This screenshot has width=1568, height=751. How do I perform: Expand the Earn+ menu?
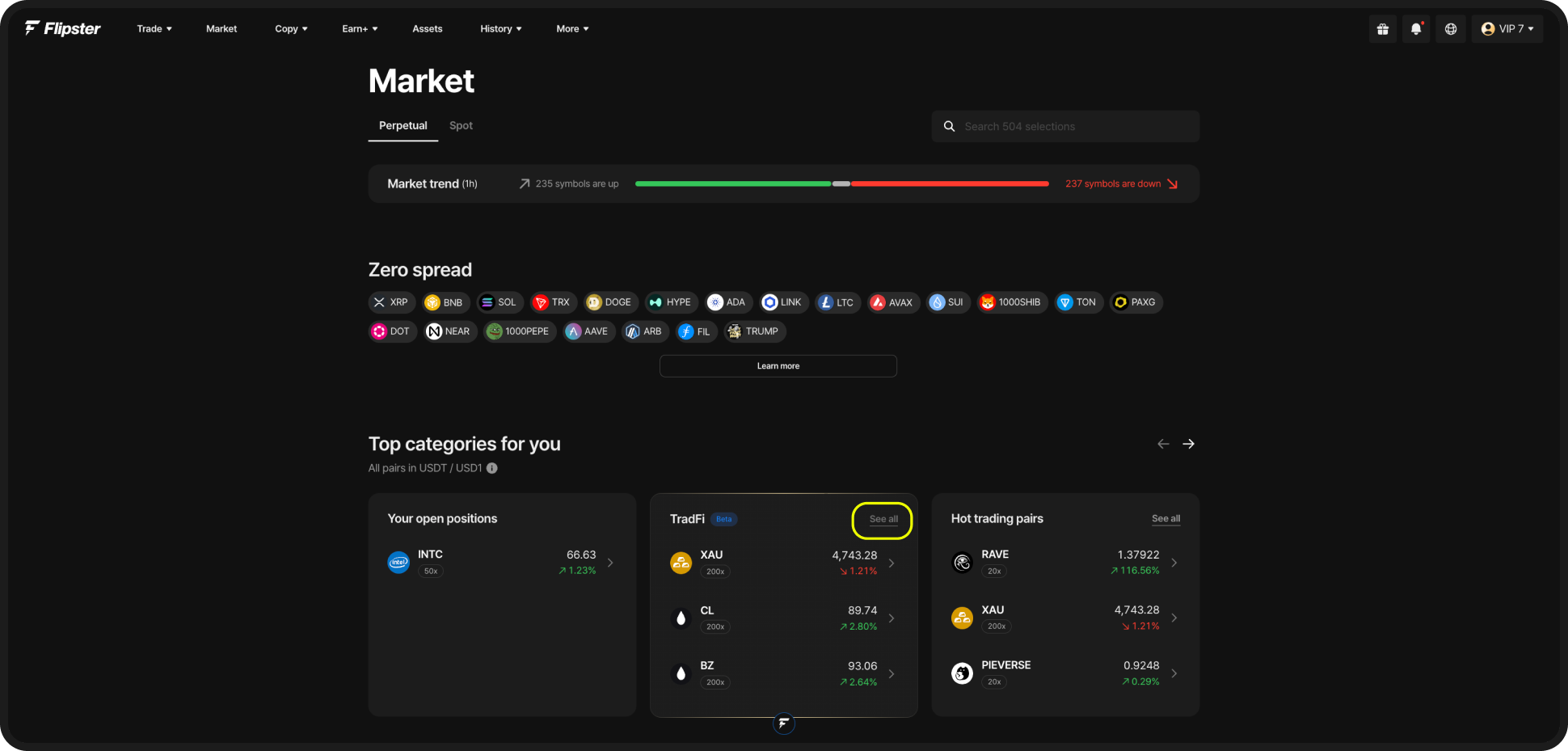pos(360,29)
